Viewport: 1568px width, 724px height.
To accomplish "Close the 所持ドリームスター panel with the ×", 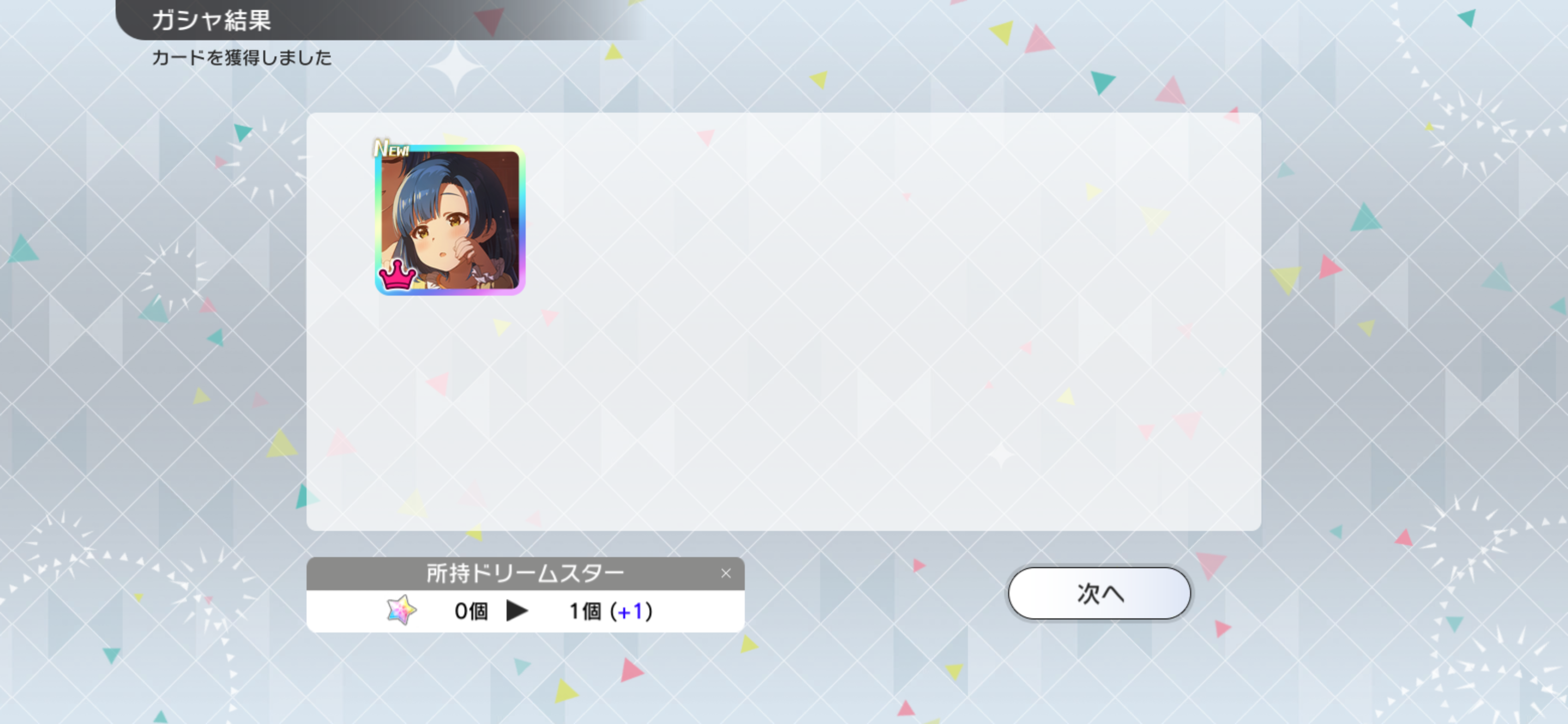I will 726,573.
